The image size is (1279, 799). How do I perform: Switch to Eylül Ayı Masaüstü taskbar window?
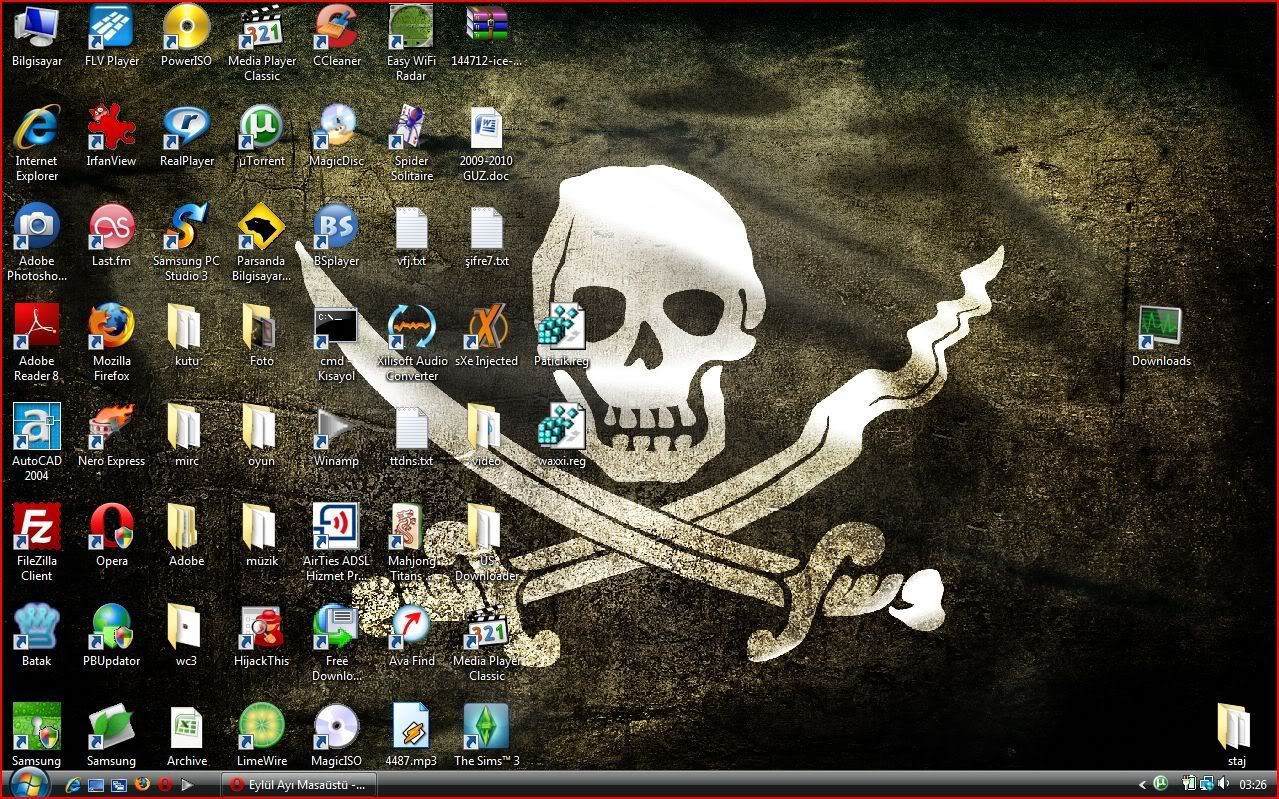pyautogui.click(x=299, y=785)
